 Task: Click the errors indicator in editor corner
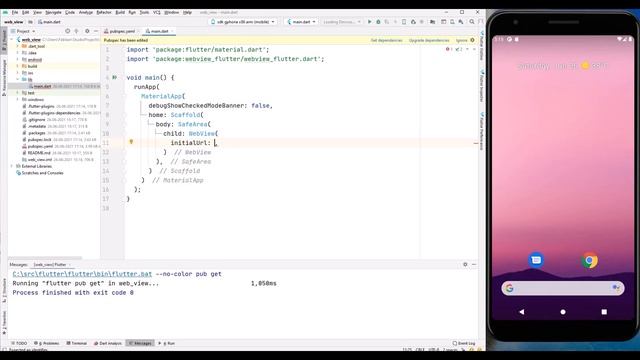(449, 49)
